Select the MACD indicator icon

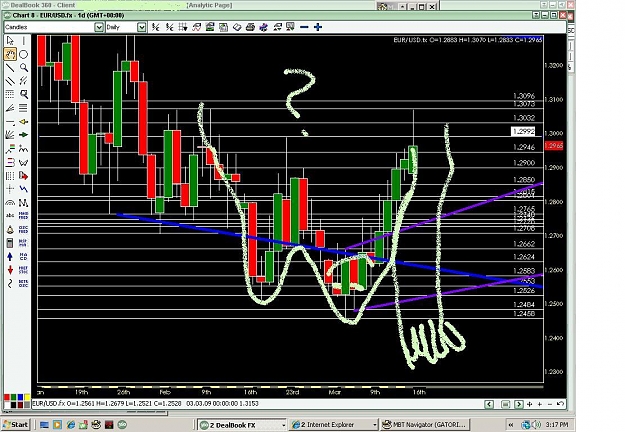[x=24, y=256]
